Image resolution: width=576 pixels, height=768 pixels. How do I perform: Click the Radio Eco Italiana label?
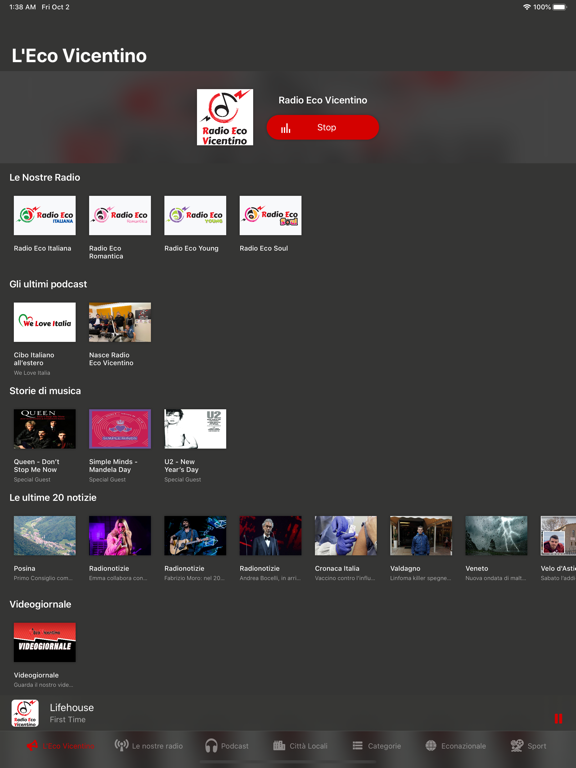point(42,248)
